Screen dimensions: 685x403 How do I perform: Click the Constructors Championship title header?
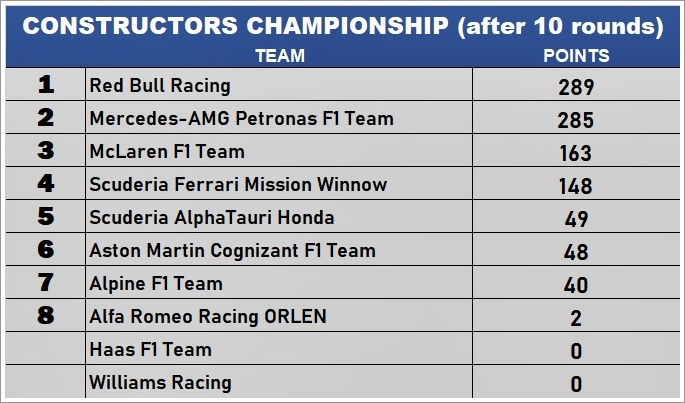(x=342, y=27)
